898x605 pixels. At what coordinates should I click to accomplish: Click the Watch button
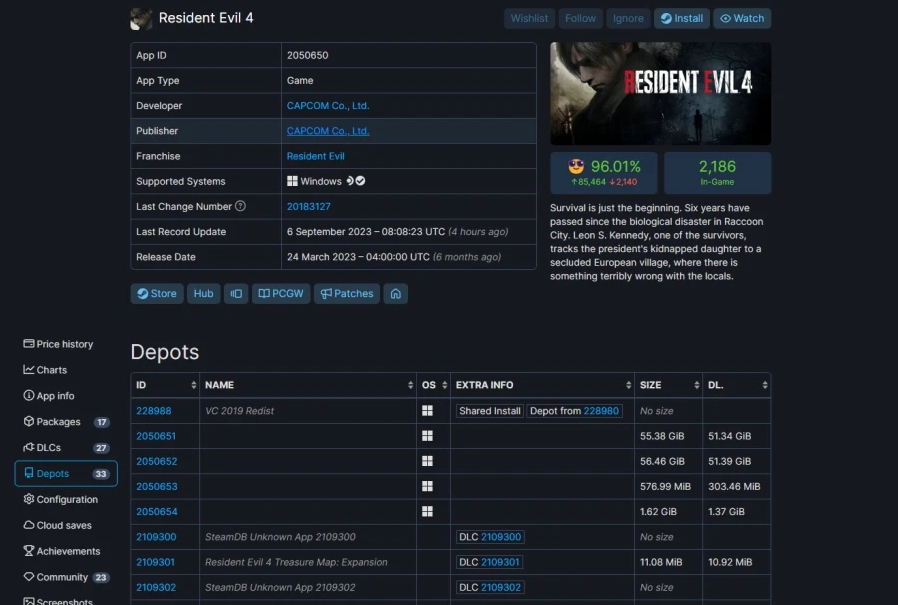point(742,18)
